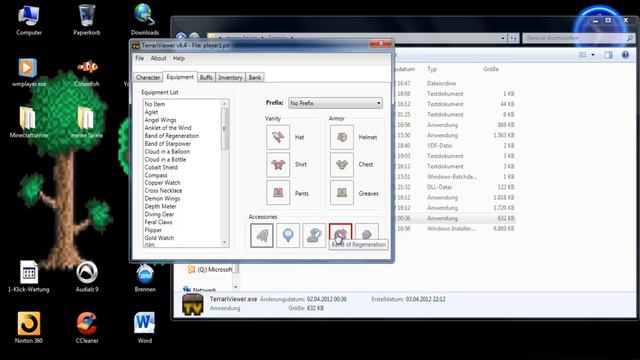Open the About menu in TerrariViewer
Image resolution: width=640 pixels, height=360 pixels.
coord(158,58)
